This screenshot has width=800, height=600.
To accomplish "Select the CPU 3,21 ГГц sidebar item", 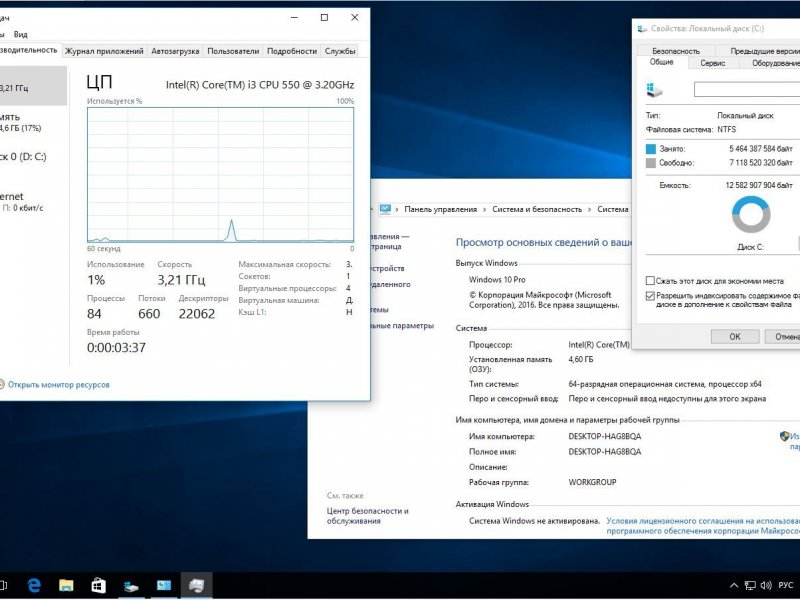I will pyautogui.click(x=33, y=86).
